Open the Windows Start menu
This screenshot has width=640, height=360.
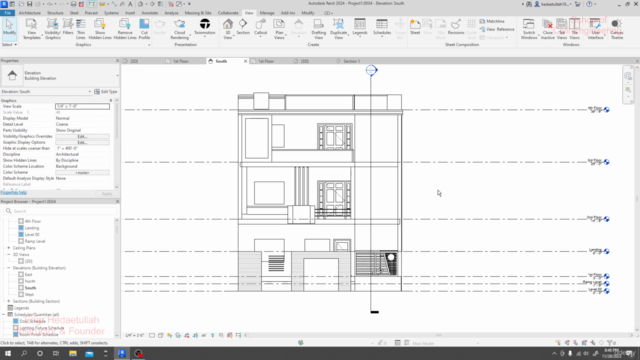pyautogui.click(x=8, y=353)
